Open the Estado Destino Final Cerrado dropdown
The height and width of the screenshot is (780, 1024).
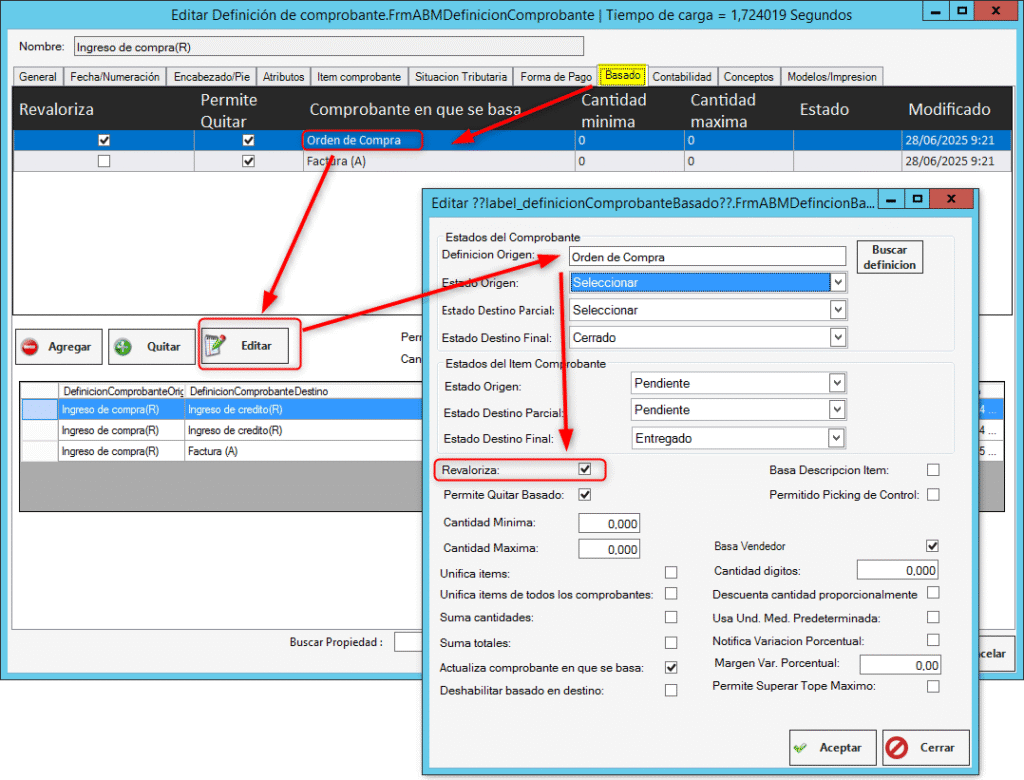[838, 338]
